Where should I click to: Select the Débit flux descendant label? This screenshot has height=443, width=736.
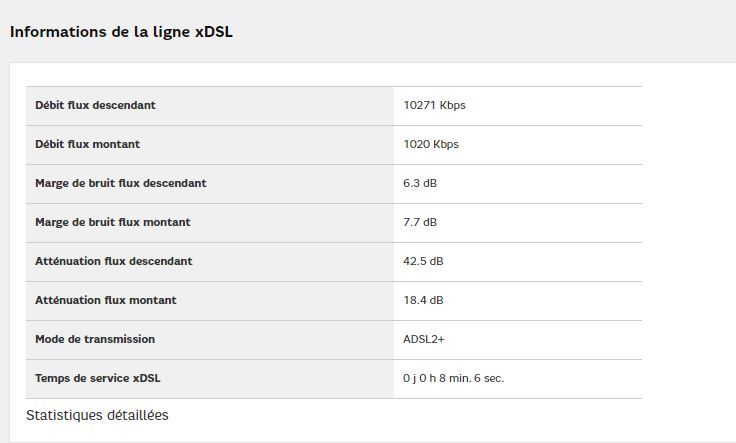95,105
